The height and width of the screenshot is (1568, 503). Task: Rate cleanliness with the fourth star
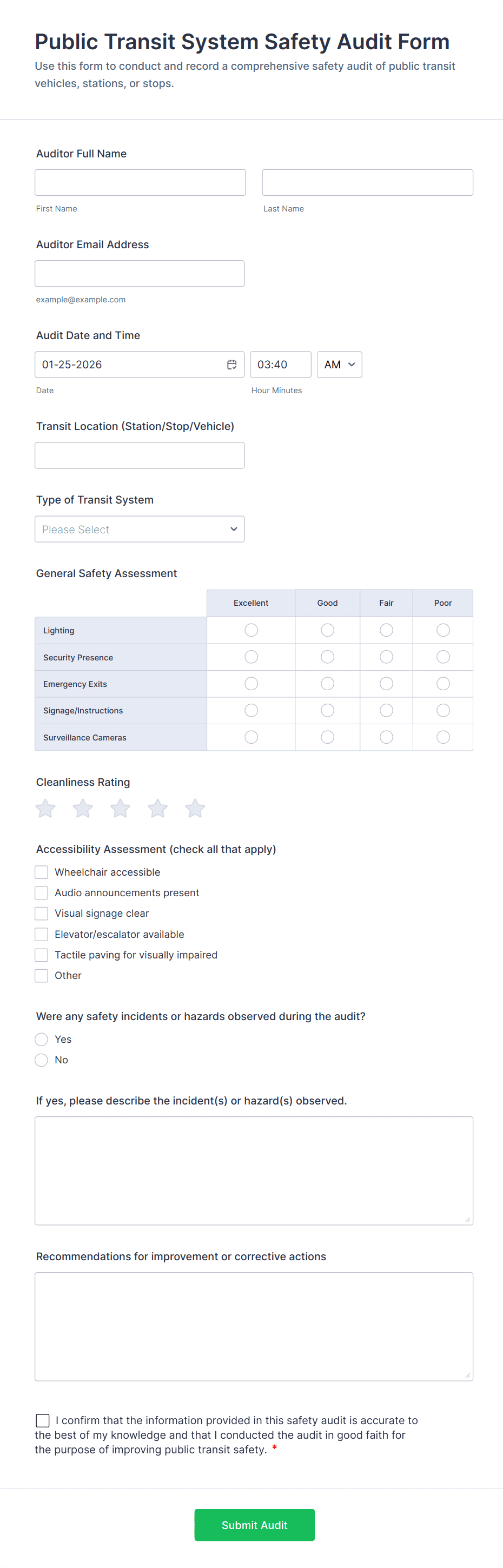coord(158,809)
